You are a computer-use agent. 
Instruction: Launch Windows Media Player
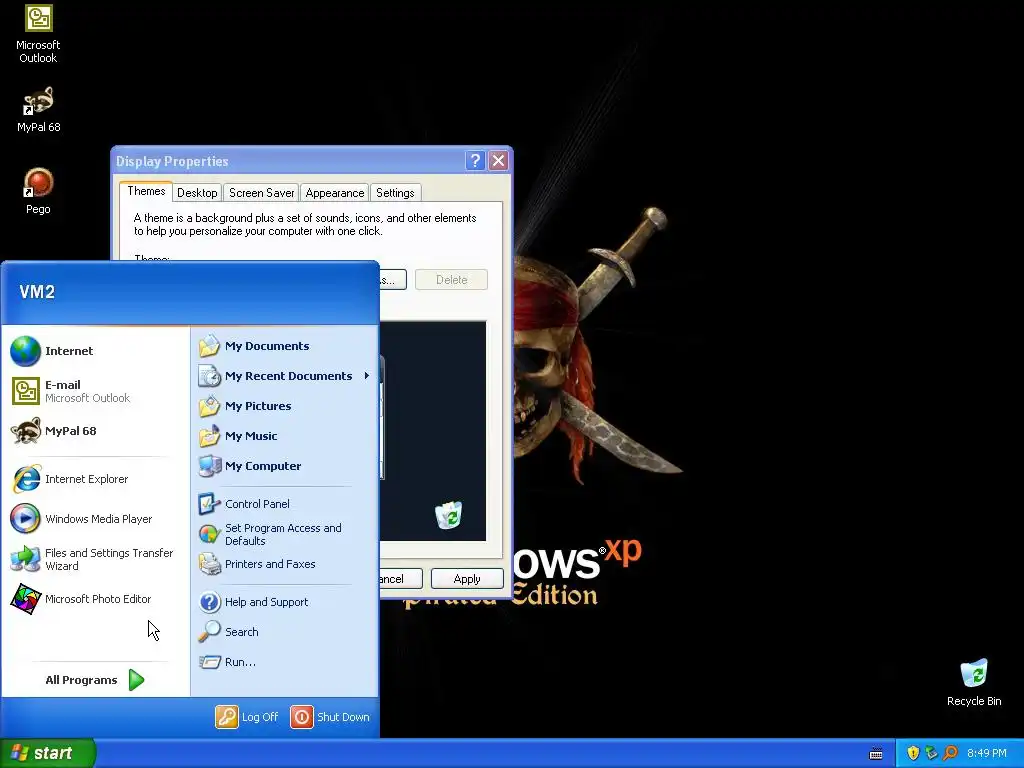[96, 519]
